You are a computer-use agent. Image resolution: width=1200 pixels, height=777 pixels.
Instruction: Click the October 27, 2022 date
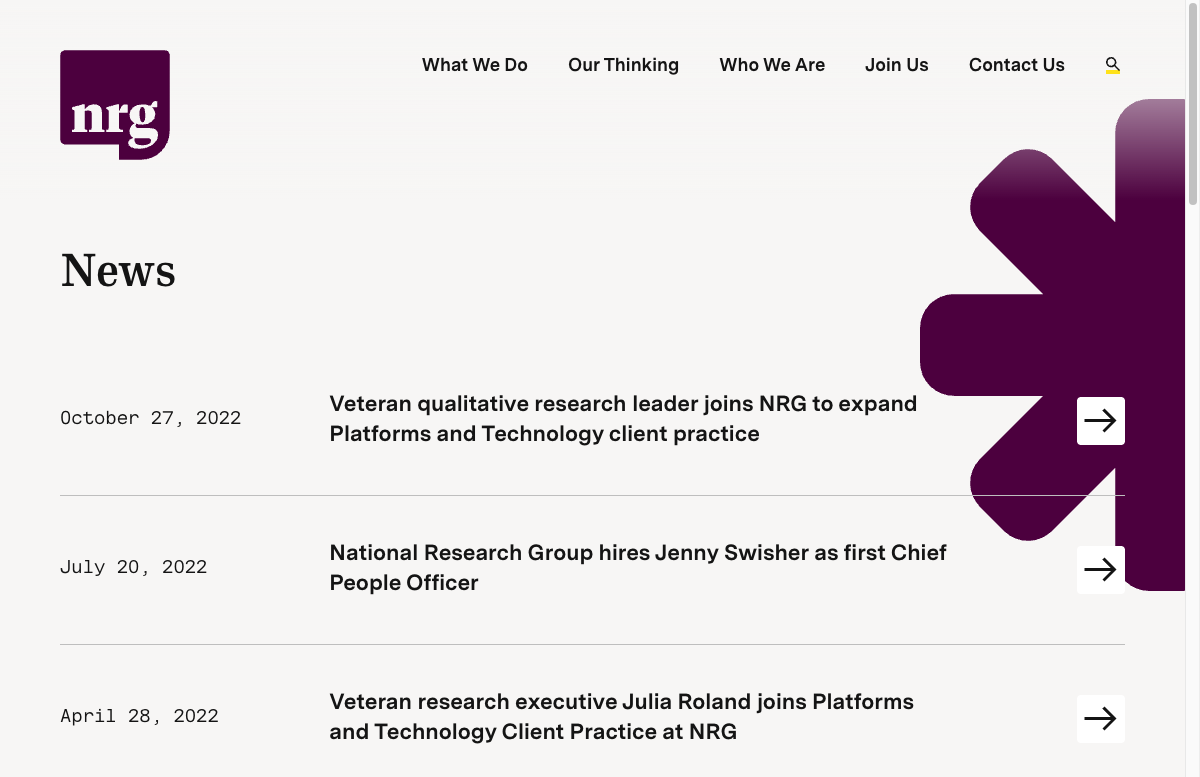click(x=150, y=418)
